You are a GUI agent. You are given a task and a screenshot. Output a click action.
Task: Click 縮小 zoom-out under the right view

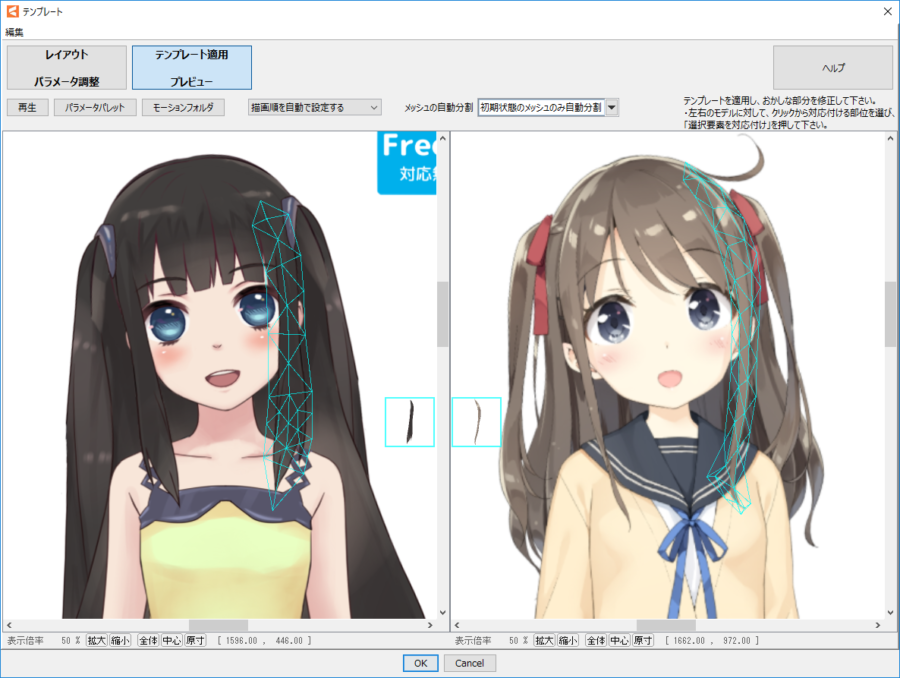[x=568, y=640]
